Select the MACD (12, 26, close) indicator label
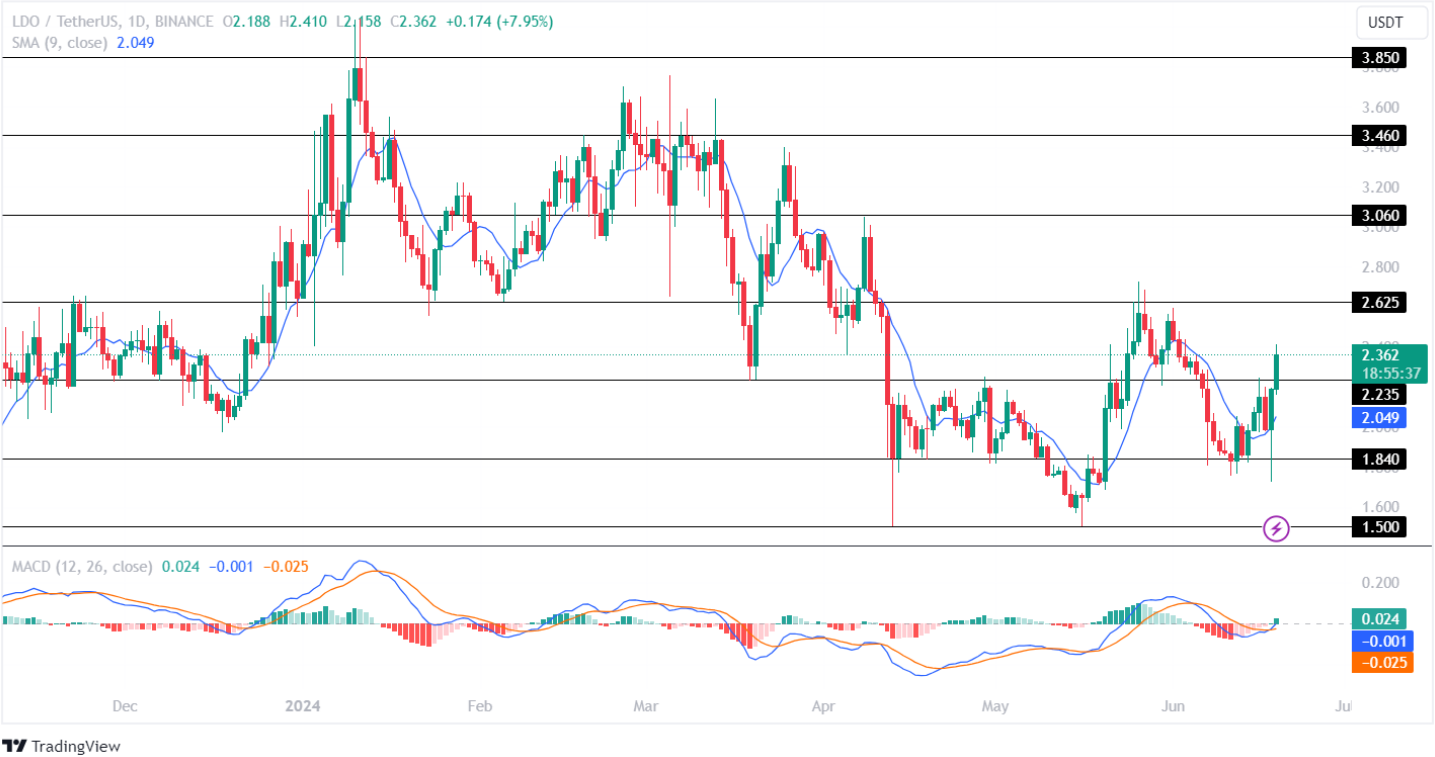 pos(82,567)
